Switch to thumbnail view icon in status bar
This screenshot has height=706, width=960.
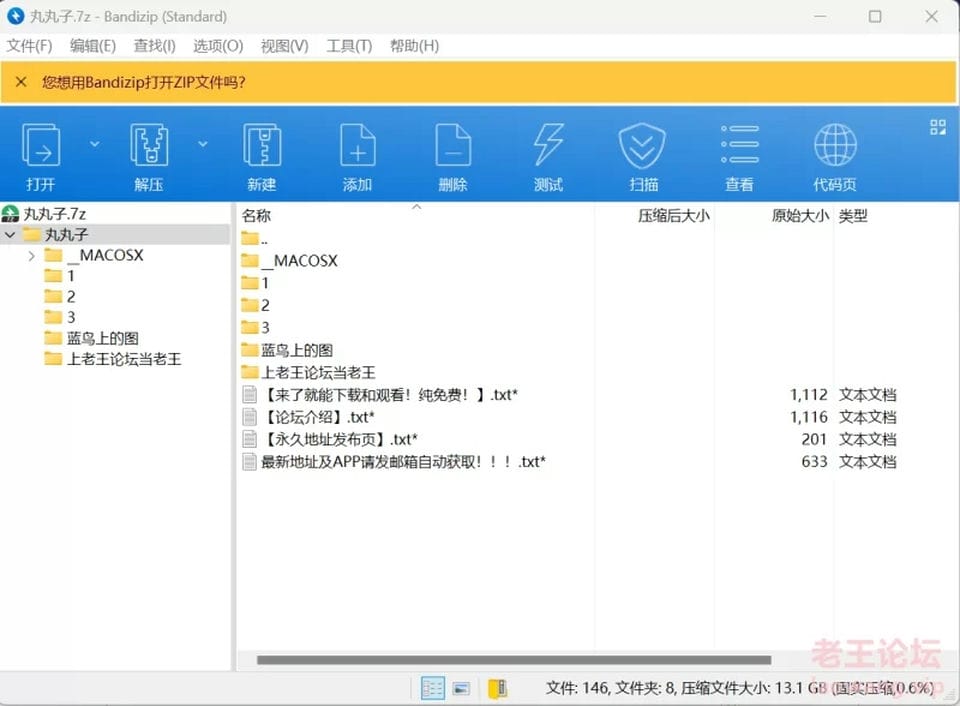click(x=461, y=689)
